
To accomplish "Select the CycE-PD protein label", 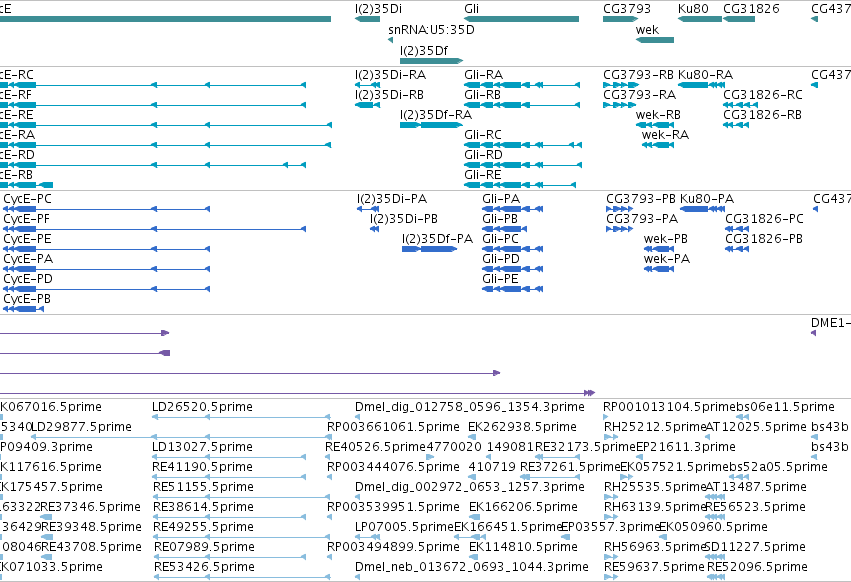I will pyautogui.click(x=28, y=279).
